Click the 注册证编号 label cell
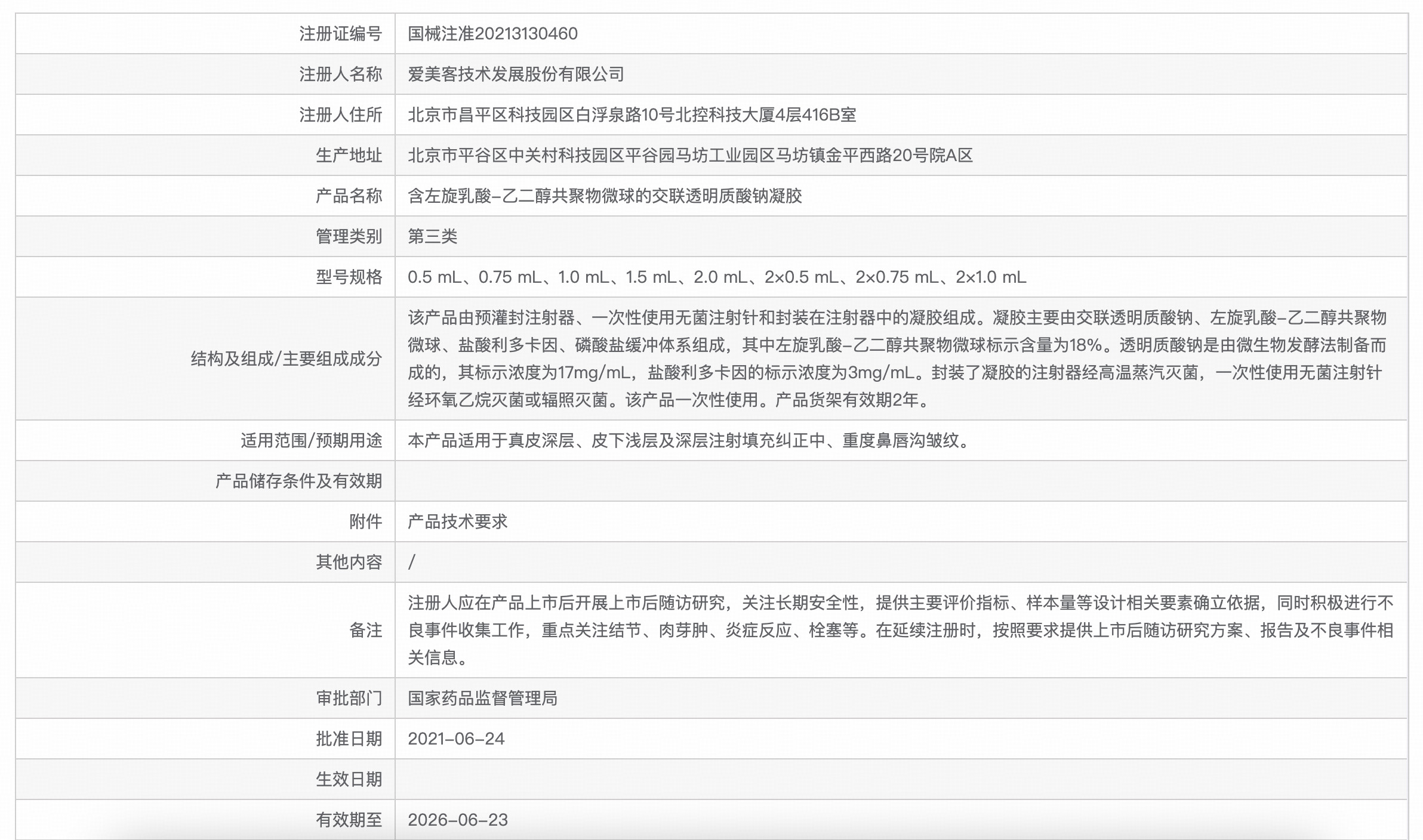Screen dimensions: 1423x840 click(340, 33)
